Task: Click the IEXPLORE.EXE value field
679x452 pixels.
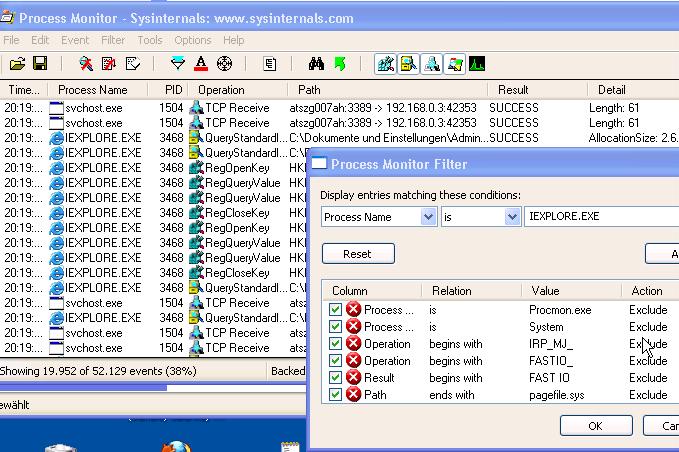Action: coord(601,216)
